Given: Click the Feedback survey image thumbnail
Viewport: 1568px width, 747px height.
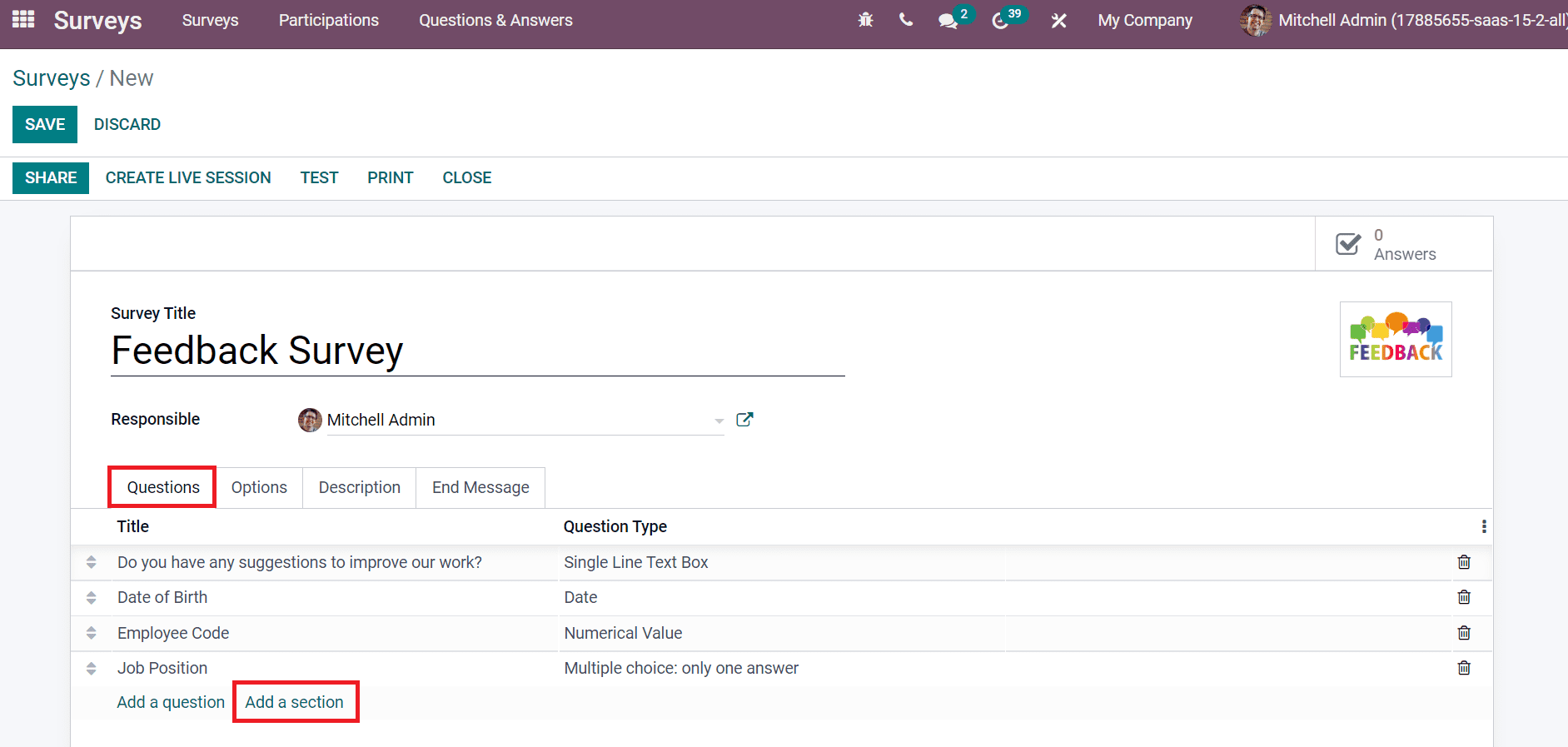Looking at the screenshot, I should (x=1395, y=340).
